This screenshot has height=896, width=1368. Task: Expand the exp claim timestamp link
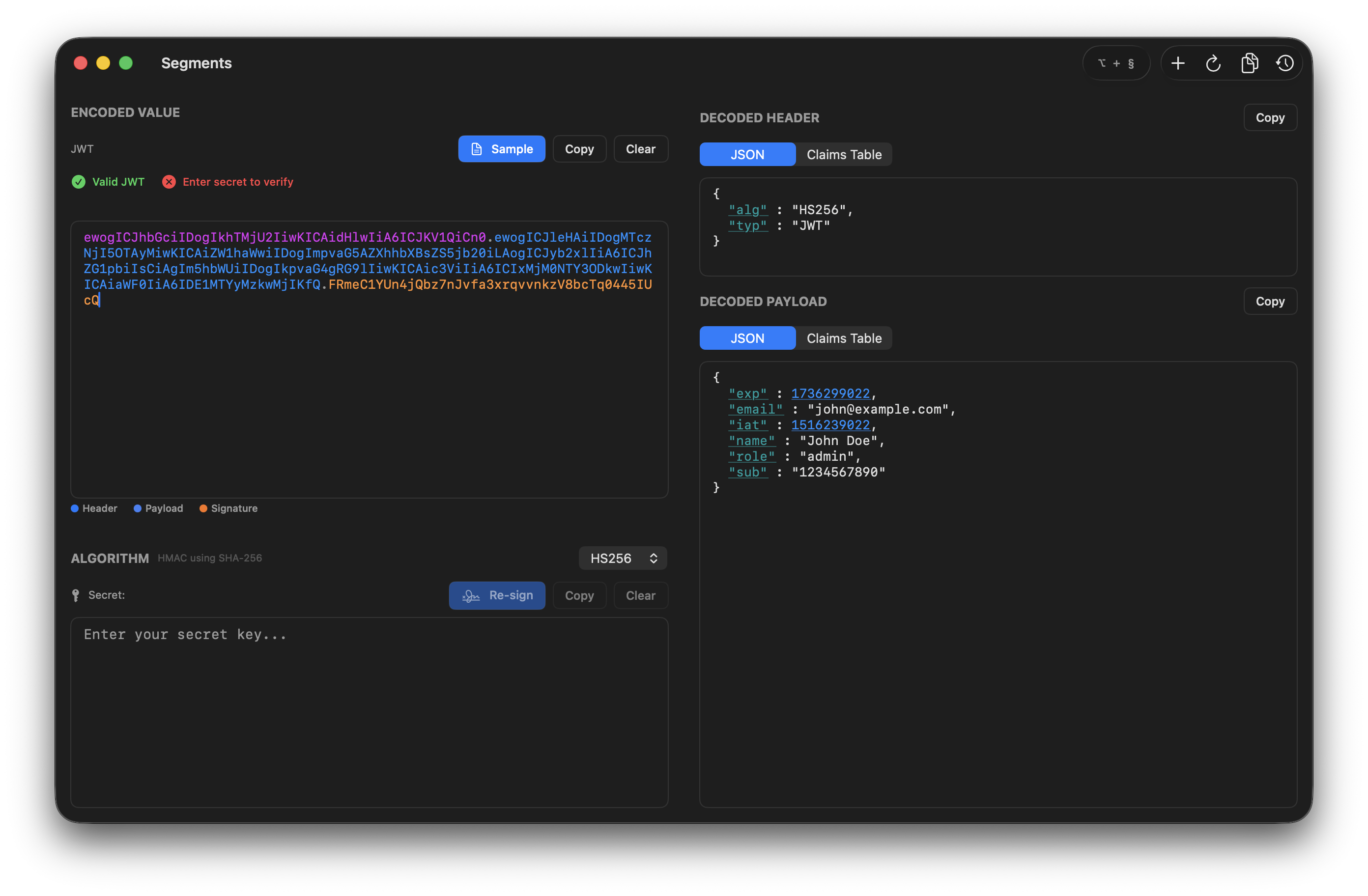click(831, 393)
